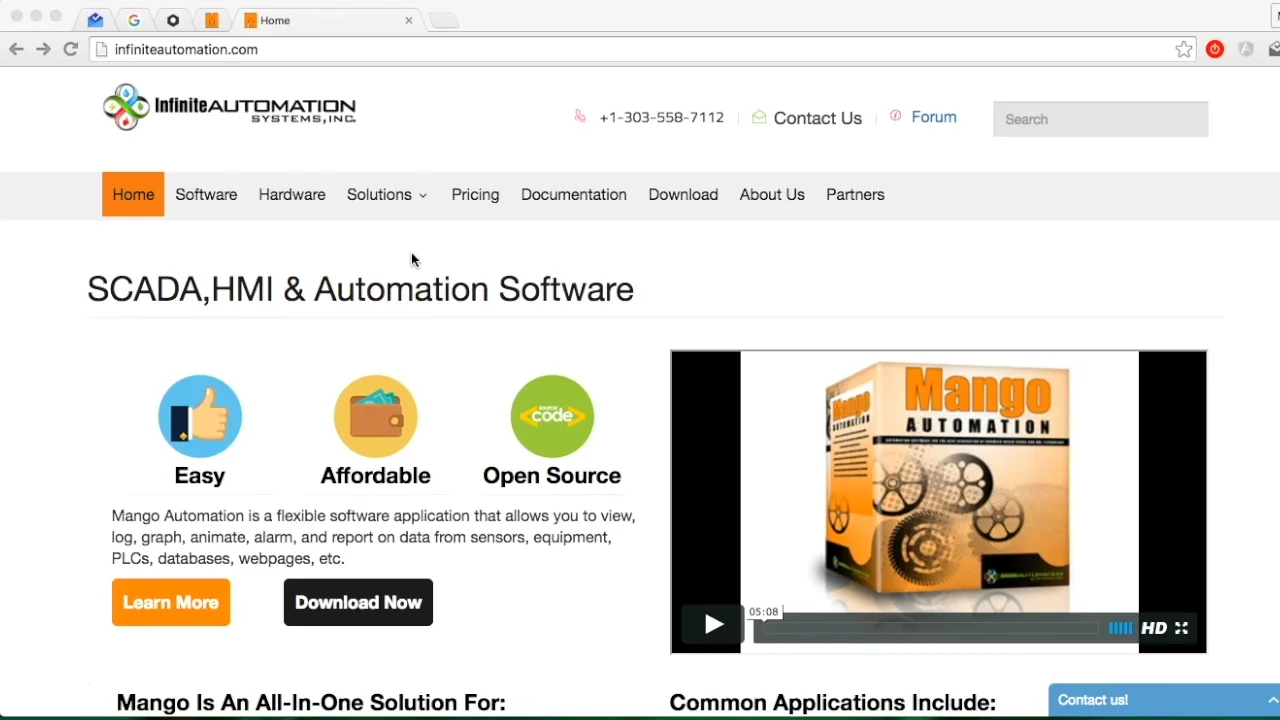Image resolution: width=1280 pixels, height=720 pixels.
Task: Click the envelope icon beside Contact Us
Action: point(759,117)
